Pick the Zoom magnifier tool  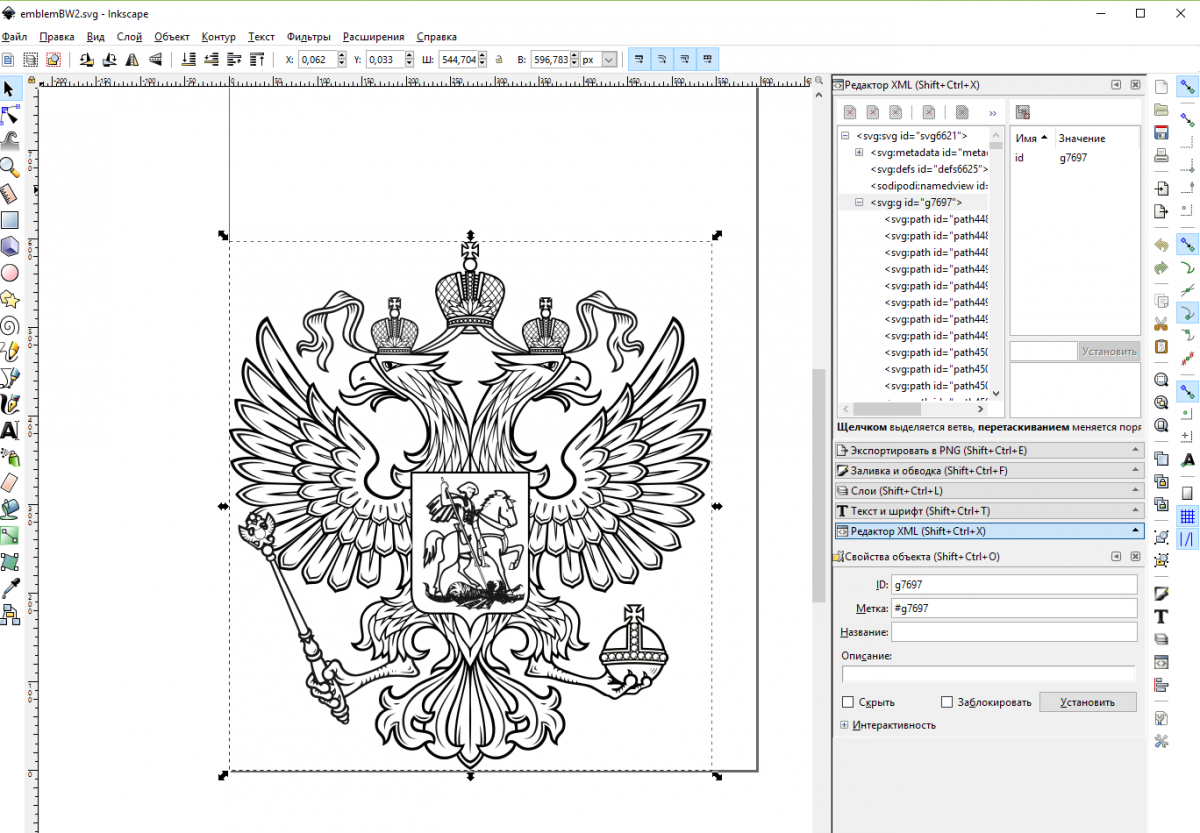10,167
